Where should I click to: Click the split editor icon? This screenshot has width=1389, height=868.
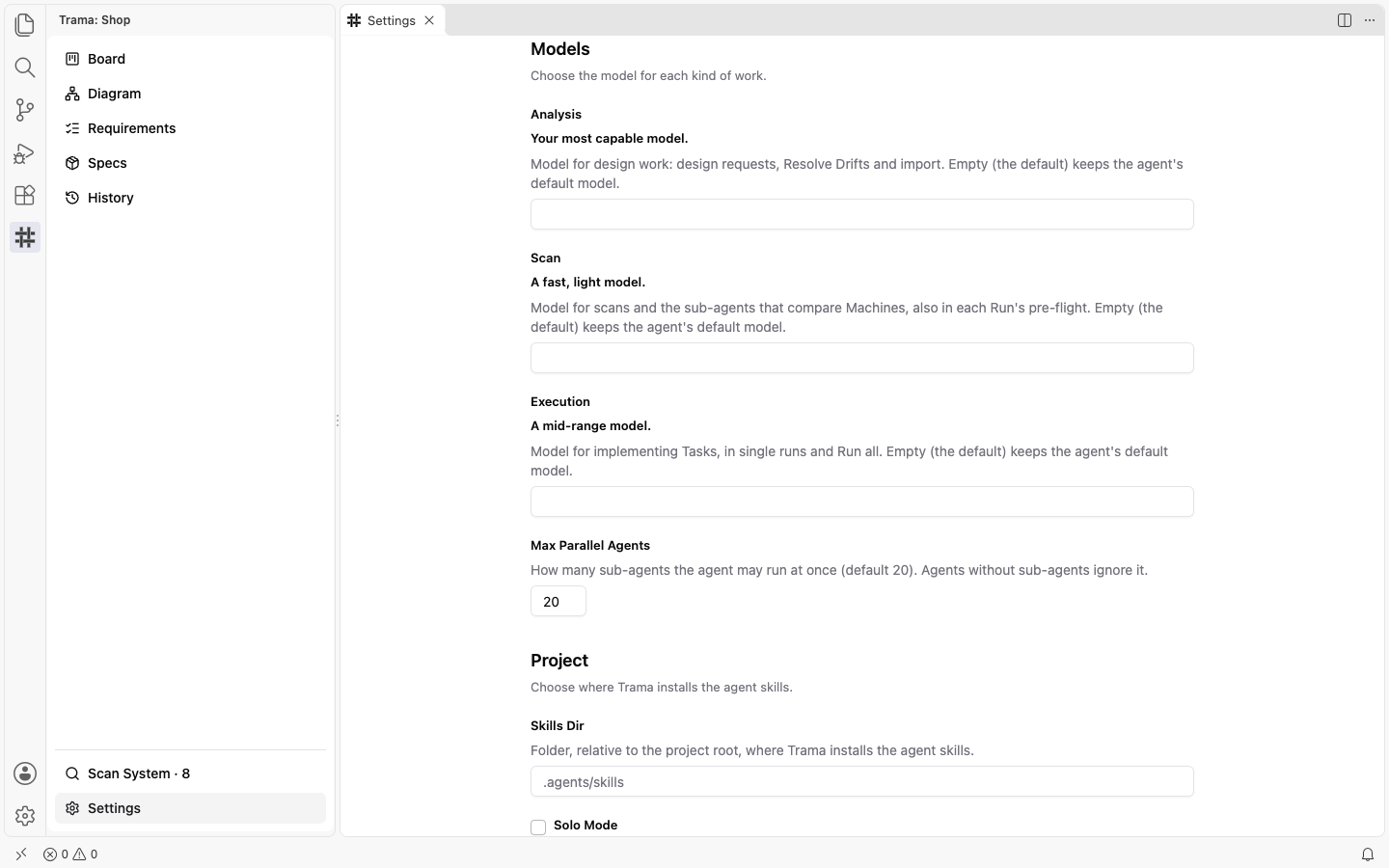[1345, 20]
